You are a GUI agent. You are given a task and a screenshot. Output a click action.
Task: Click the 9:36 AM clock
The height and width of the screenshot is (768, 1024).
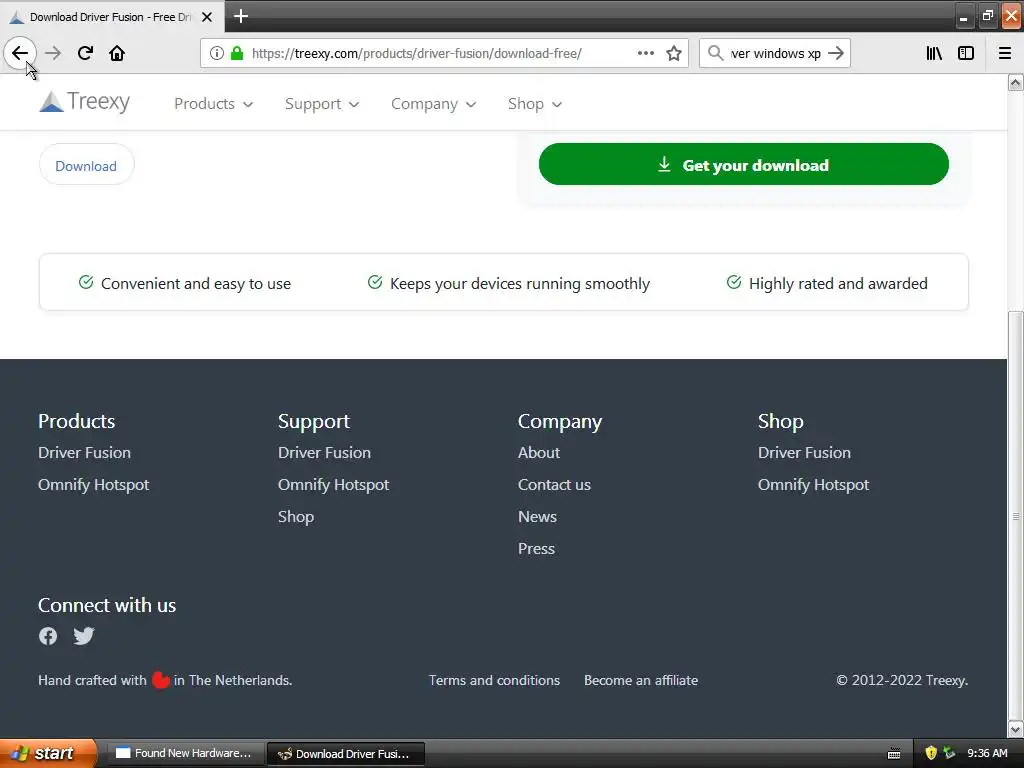(987, 753)
